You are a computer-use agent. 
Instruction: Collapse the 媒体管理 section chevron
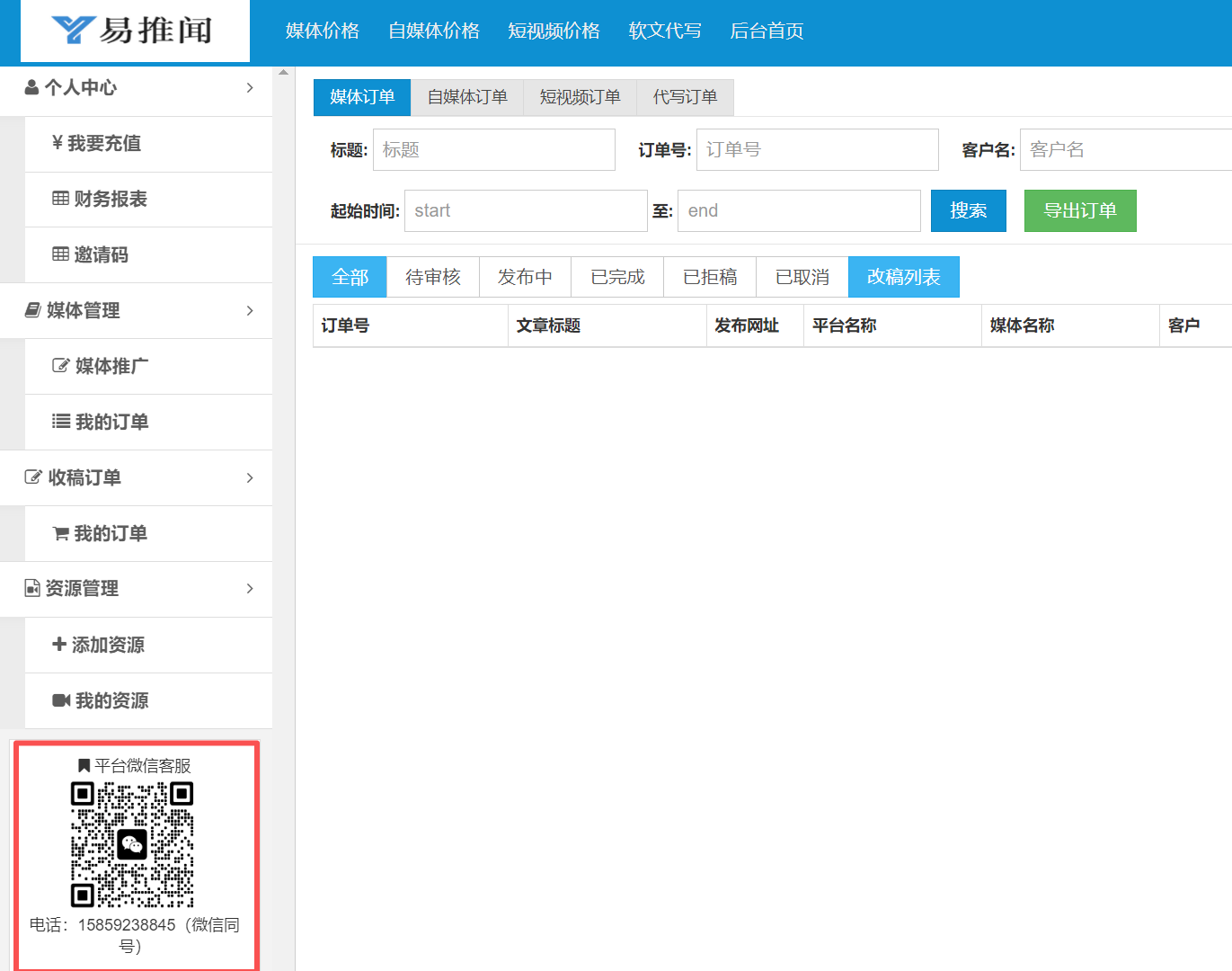tap(250, 310)
